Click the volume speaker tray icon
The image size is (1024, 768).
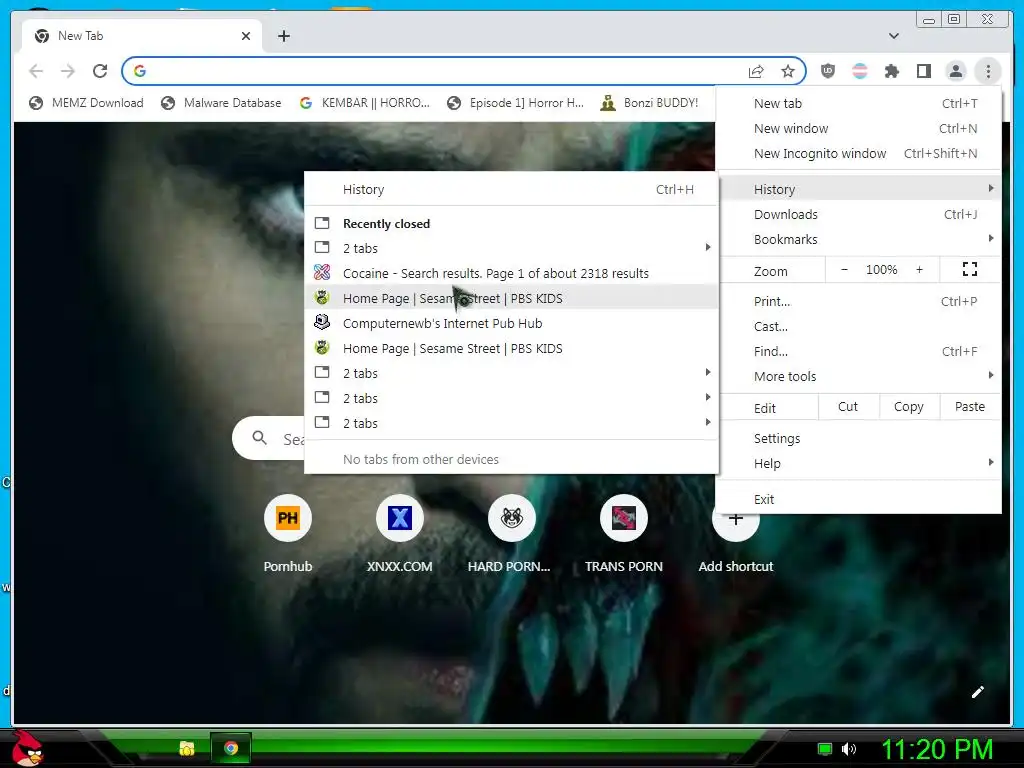pyautogui.click(x=849, y=749)
